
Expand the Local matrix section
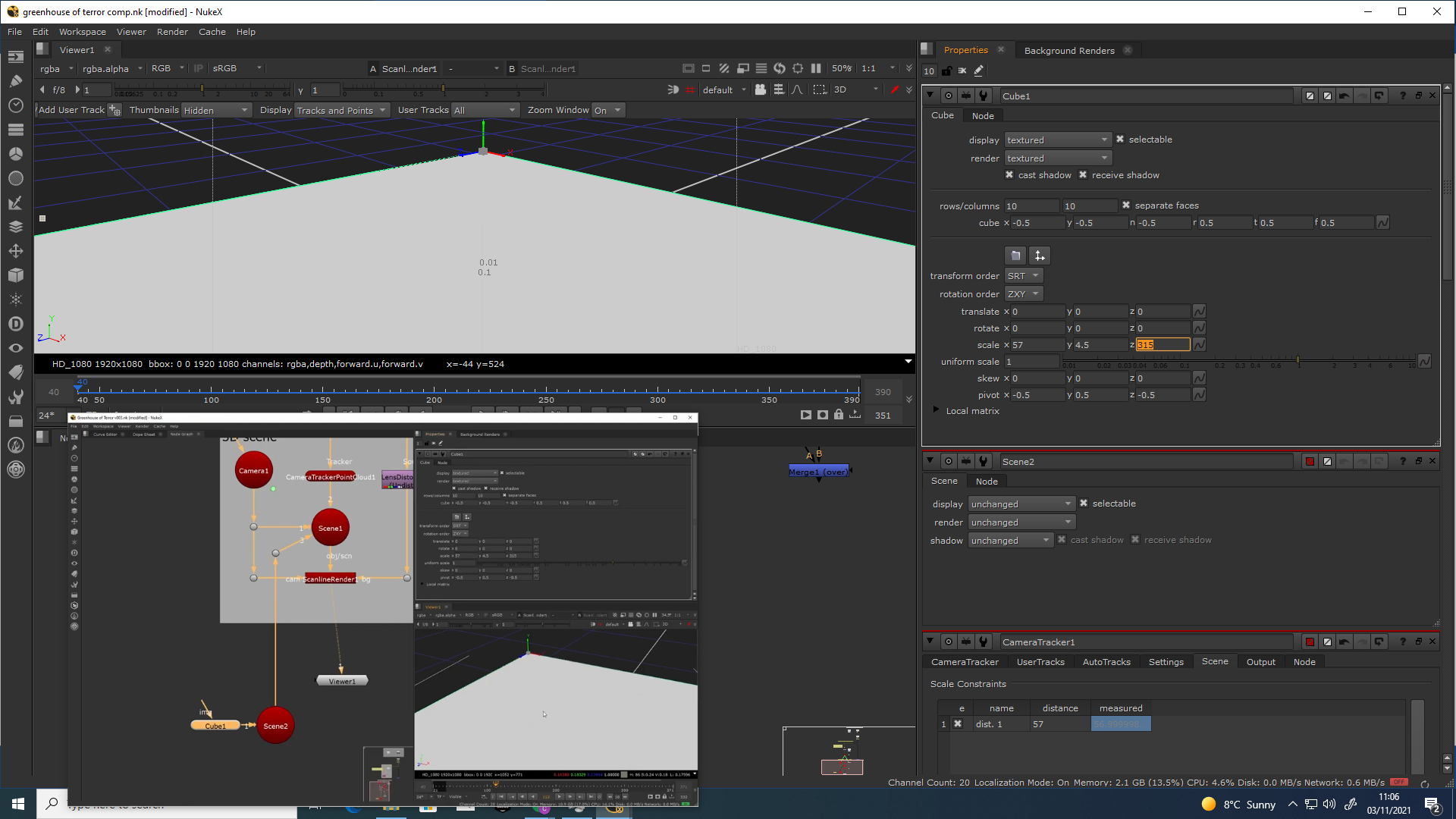[x=936, y=410]
